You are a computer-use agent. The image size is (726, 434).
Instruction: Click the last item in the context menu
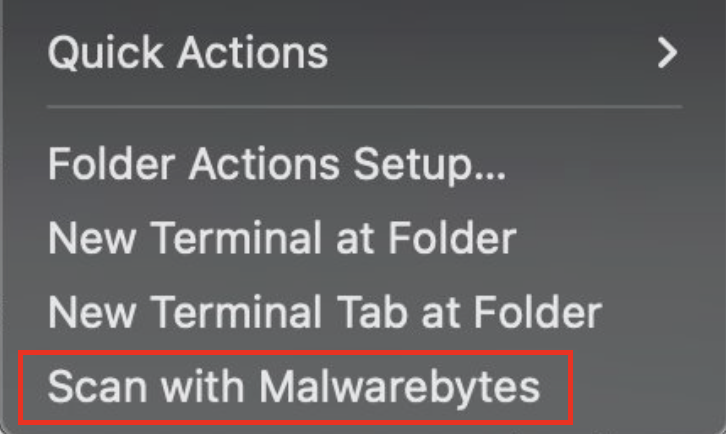pyautogui.click(x=294, y=386)
